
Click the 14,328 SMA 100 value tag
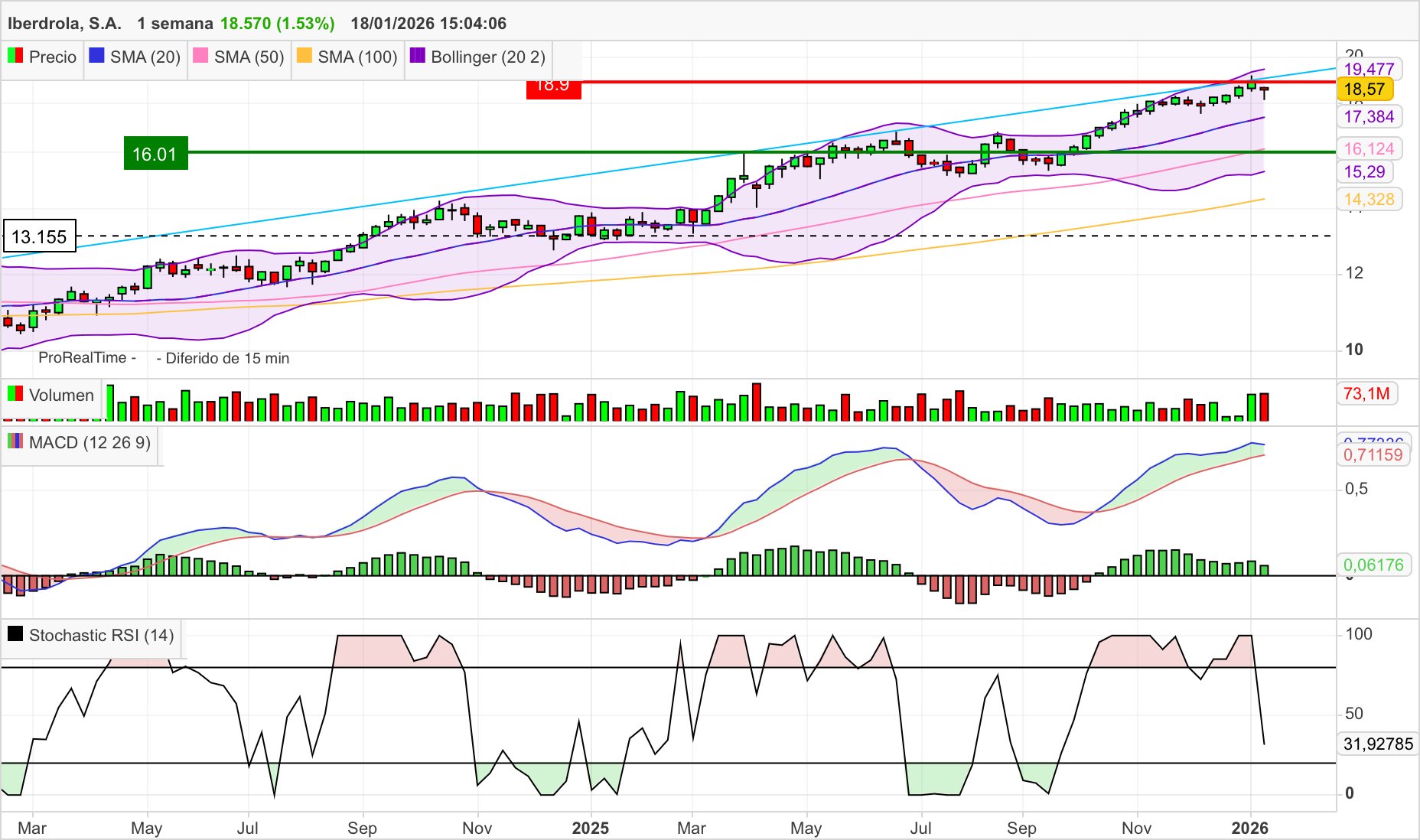[x=1369, y=200]
